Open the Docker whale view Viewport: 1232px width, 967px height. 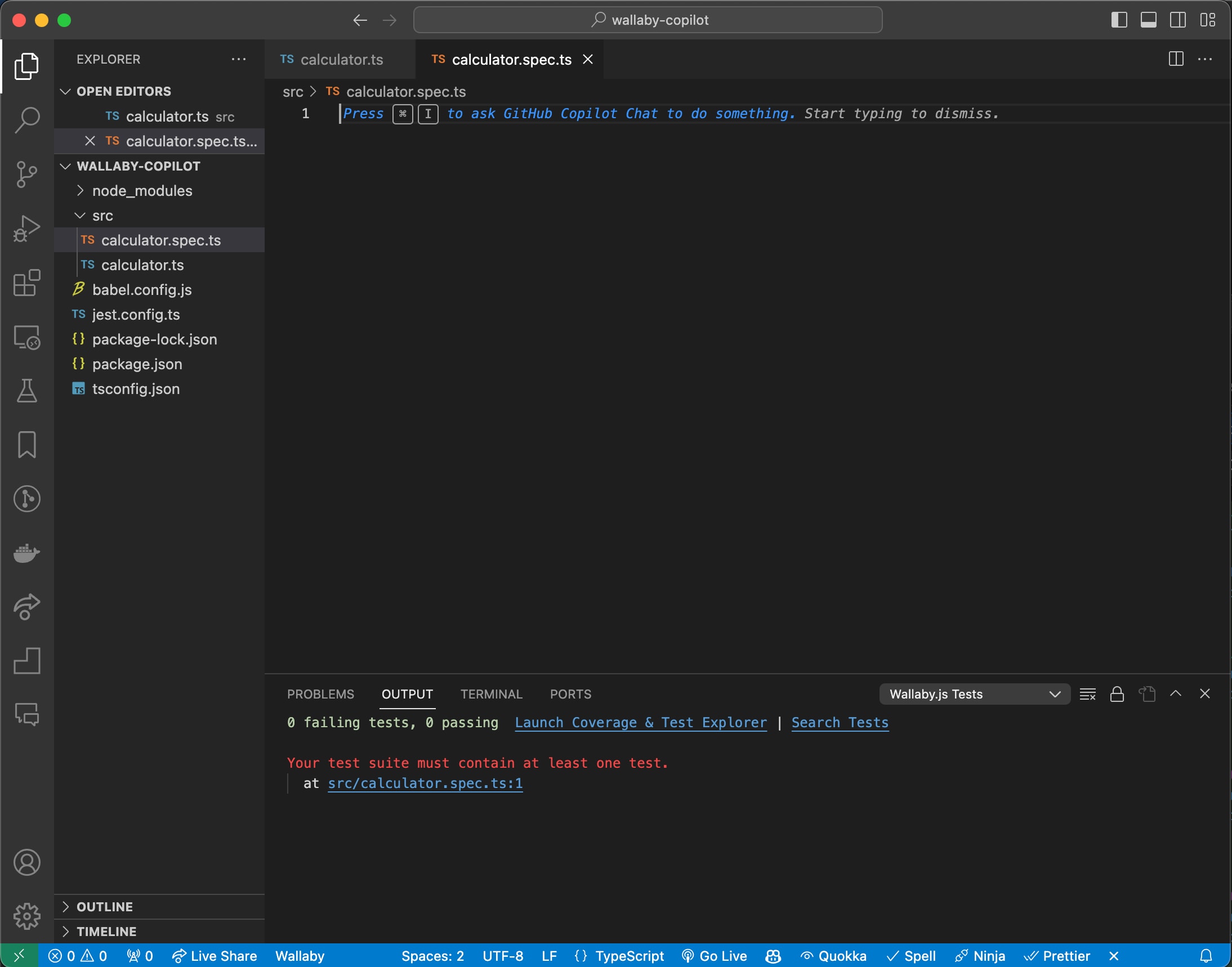(26, 553)
